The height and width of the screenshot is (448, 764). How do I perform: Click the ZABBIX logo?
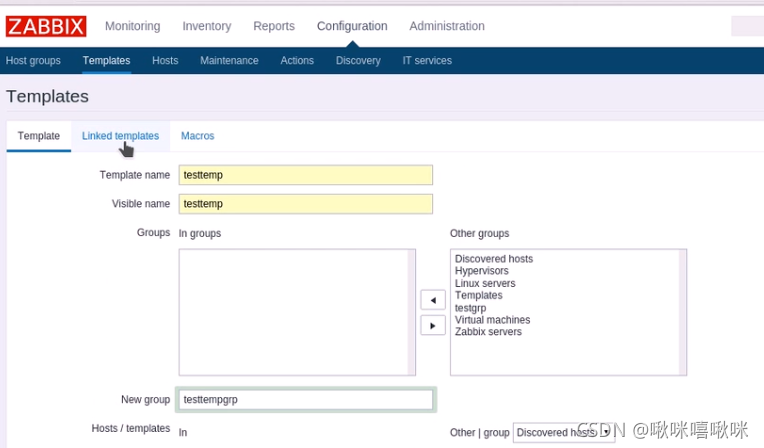(x=46, y=26)
